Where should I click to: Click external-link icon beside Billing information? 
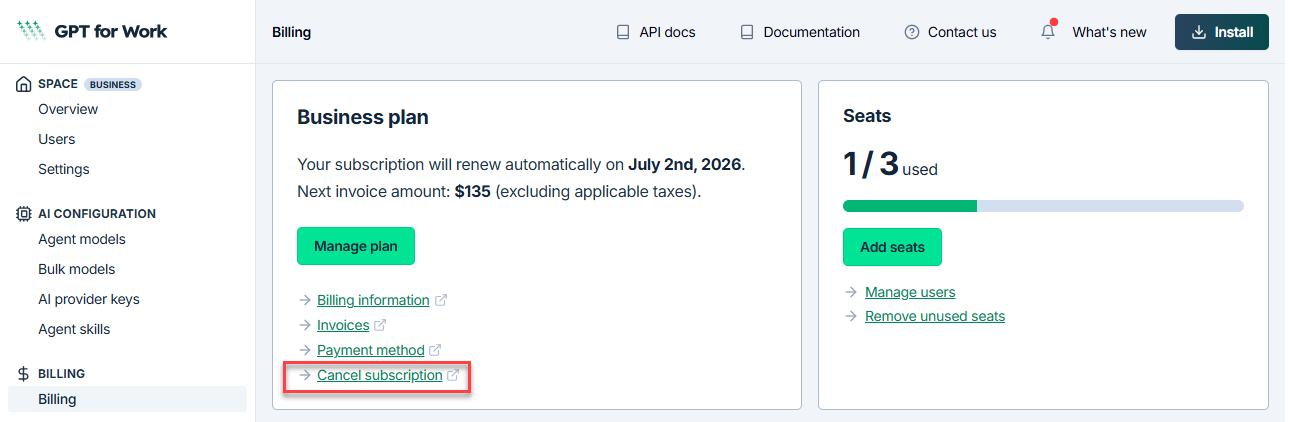(x=441, y=300)
